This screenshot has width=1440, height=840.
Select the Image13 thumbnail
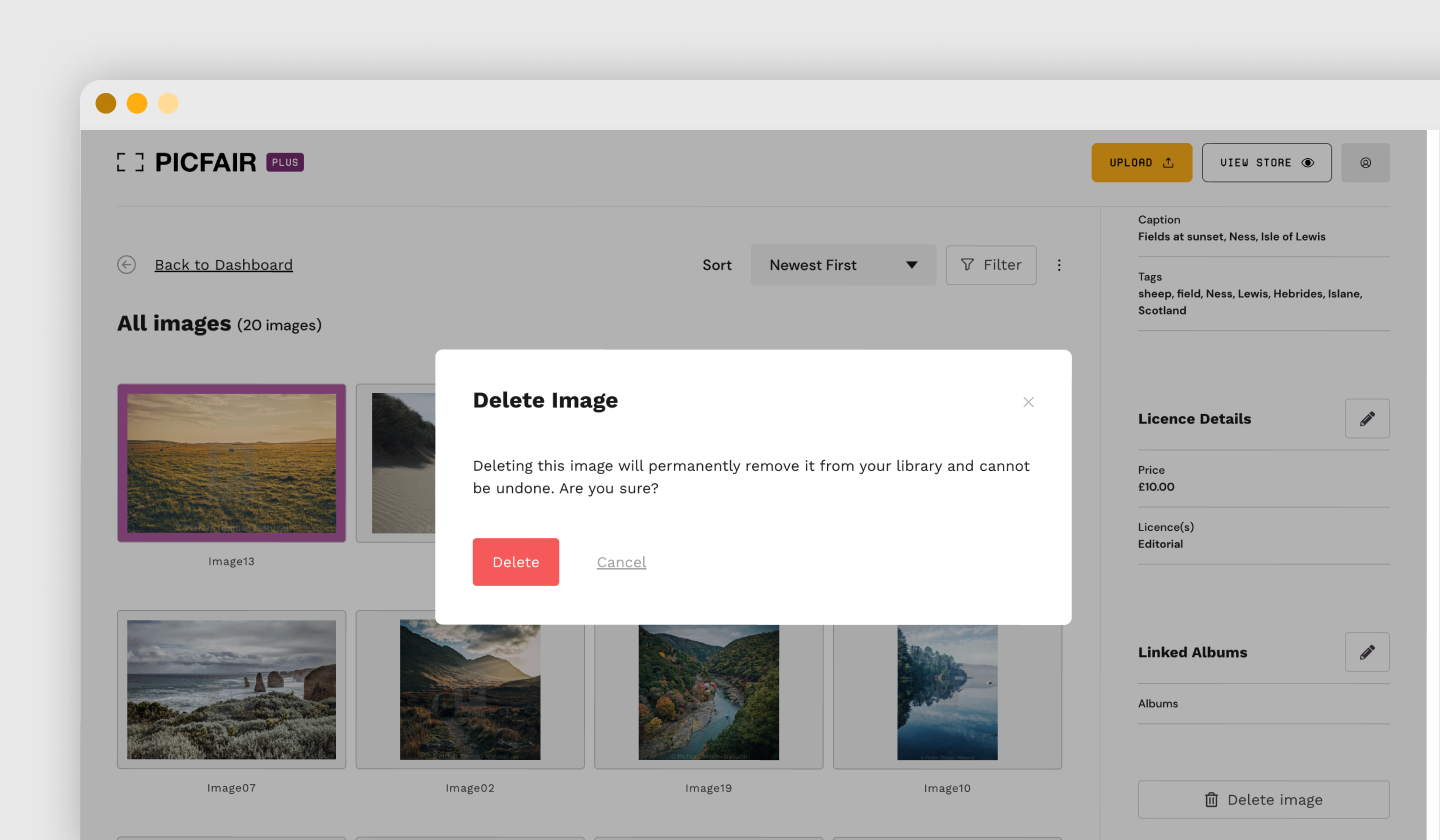pyautogui.click(x=232, y=463)
